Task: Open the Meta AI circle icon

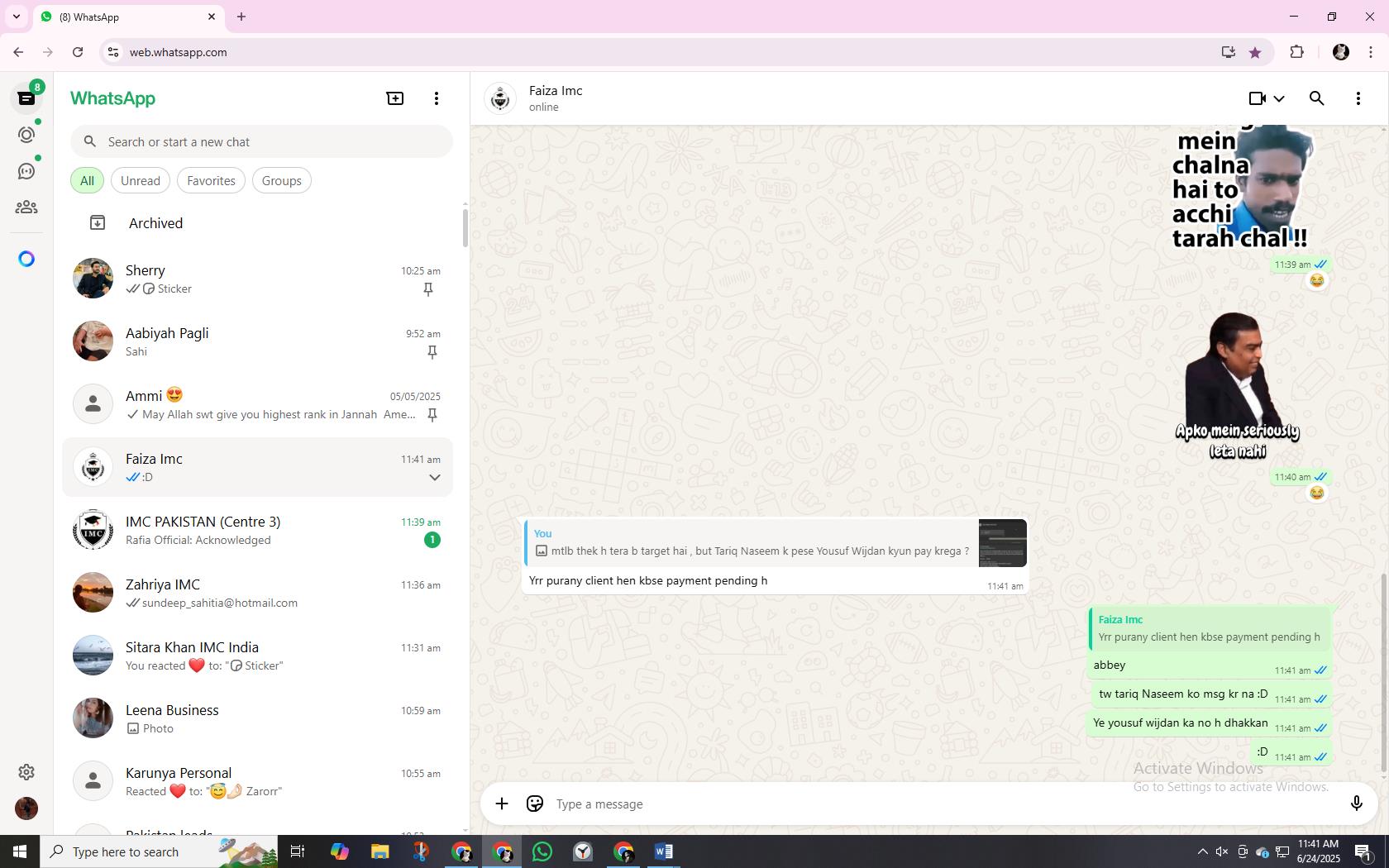Action: click(x=26, y=260)
